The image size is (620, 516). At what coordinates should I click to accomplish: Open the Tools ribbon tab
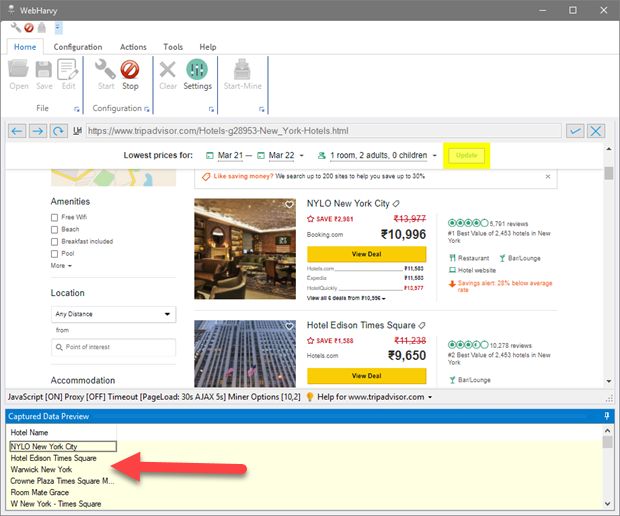pyautogui.click(x=173, y=47)
